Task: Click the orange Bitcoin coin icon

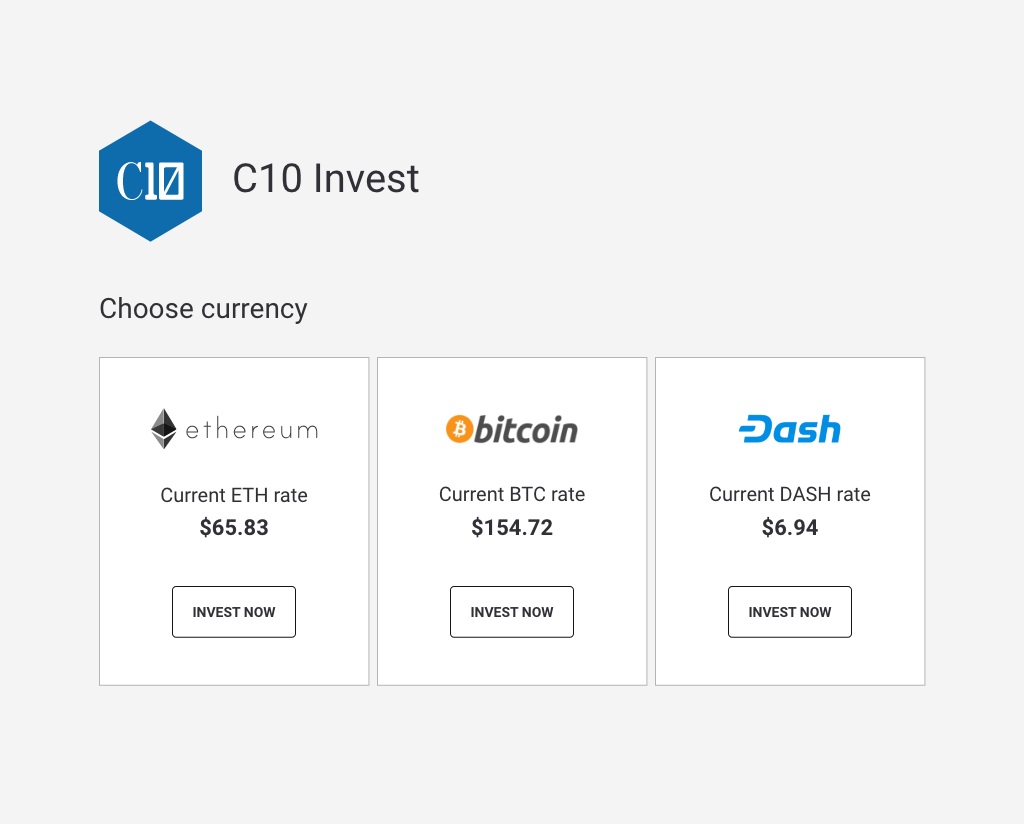Action: click(459, 429)
